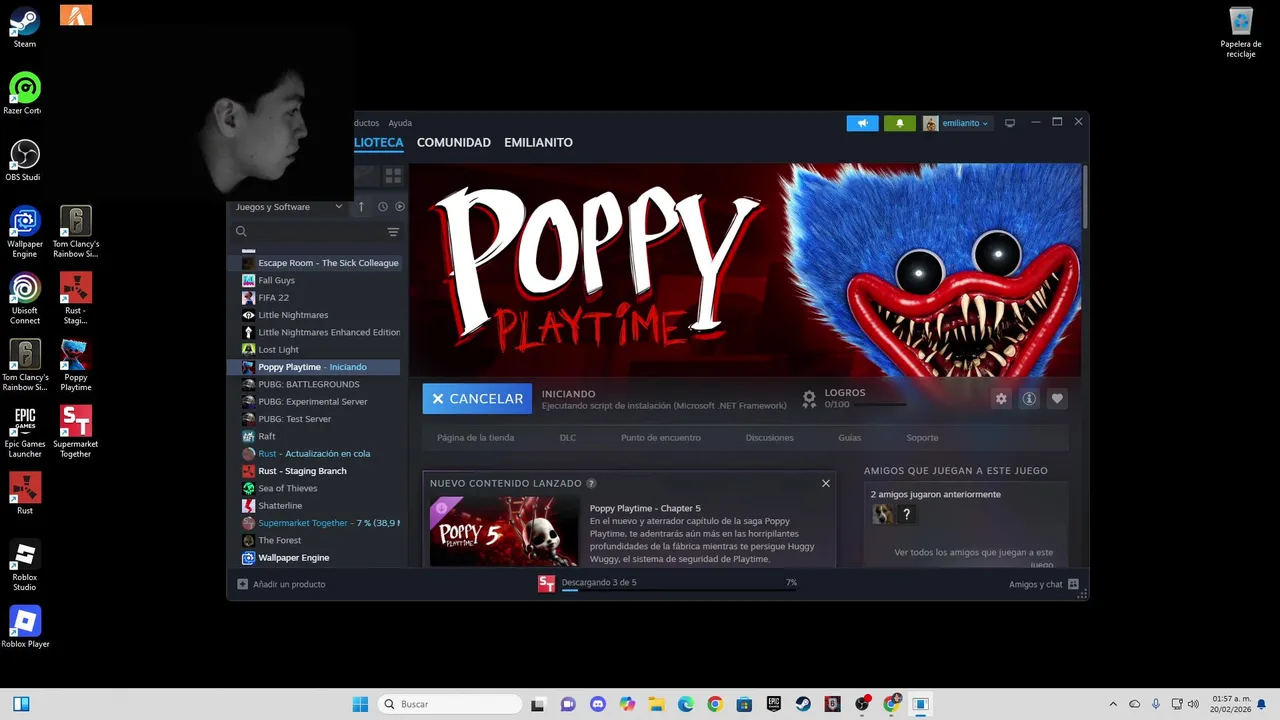The width and height of the screenshot is (1280, 720).
Task: Select Supermarket Together downloading entry
Action: coord(320,523)
